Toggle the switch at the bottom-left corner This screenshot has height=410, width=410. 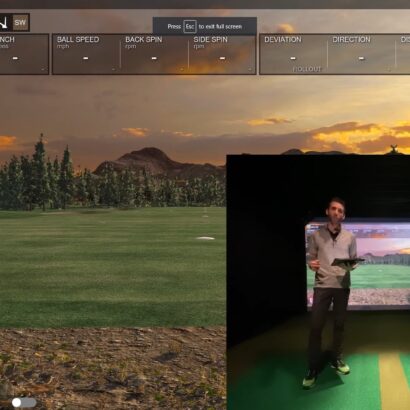(x=24, y=402)
